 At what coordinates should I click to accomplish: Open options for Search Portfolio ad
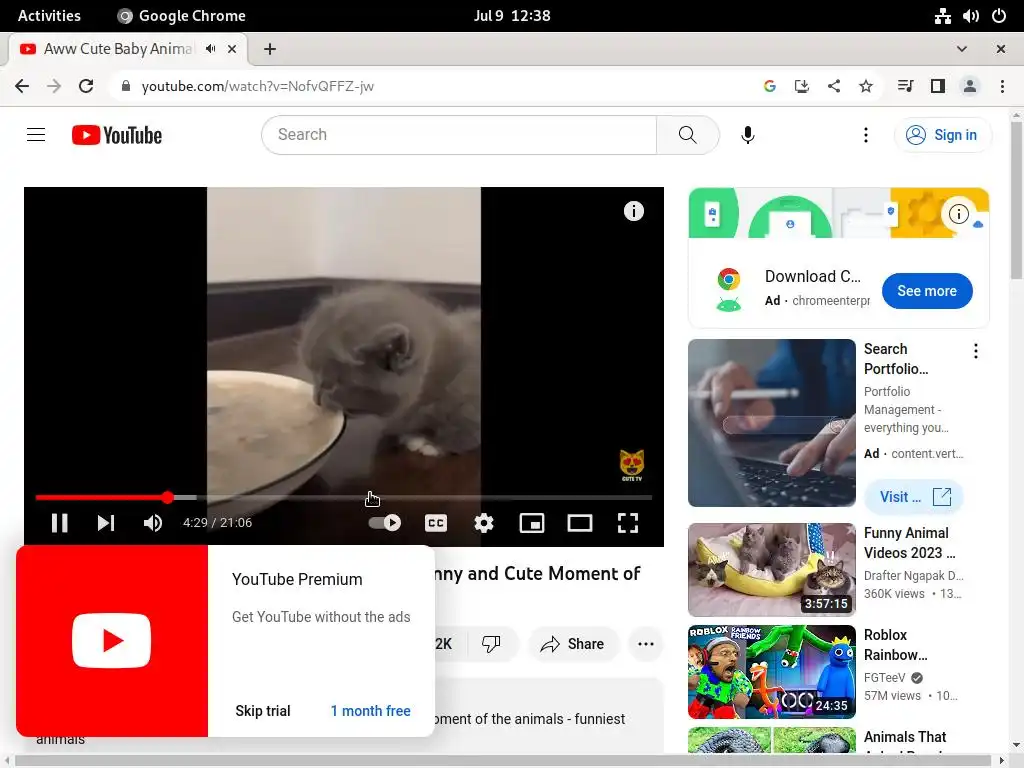pos(976,351)
